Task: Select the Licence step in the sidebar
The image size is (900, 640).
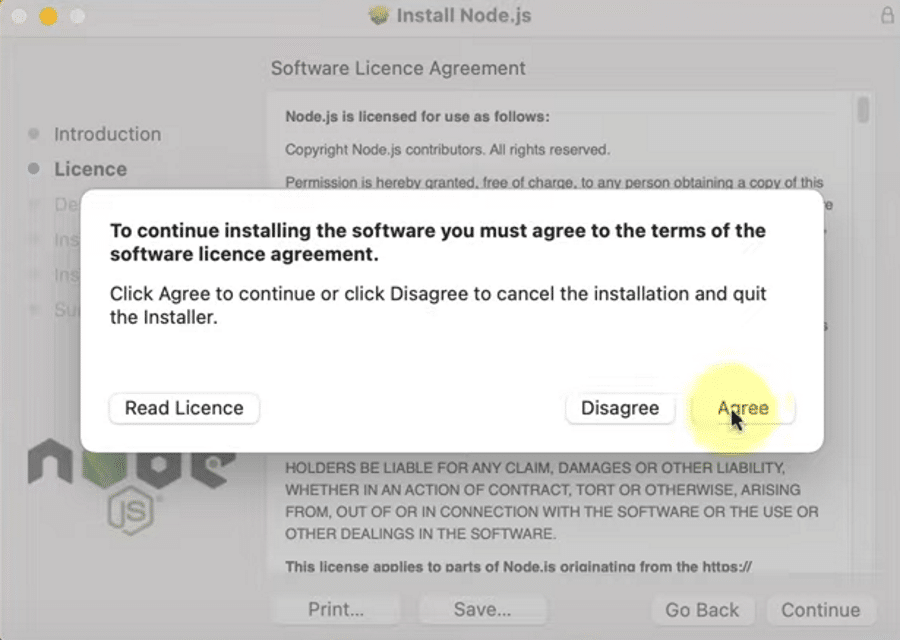Action: [90, 170]
